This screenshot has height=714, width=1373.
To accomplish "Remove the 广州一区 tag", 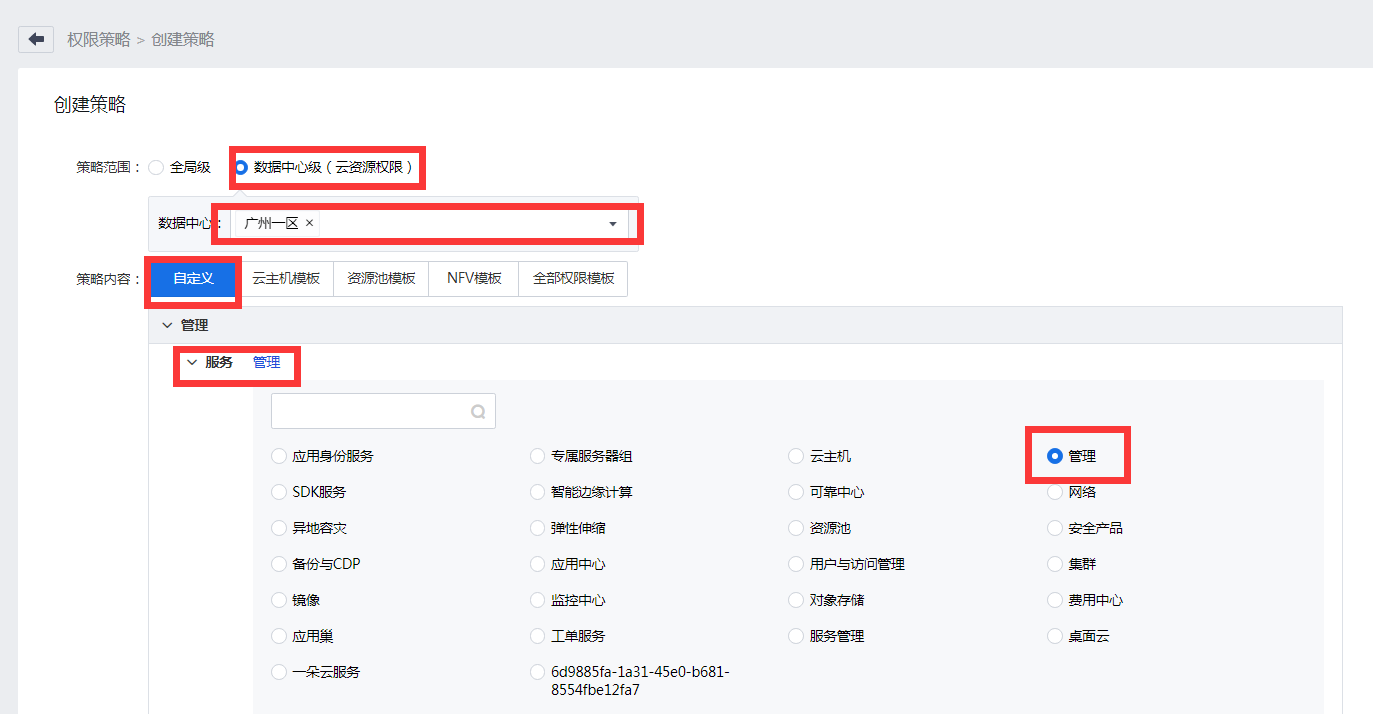I will click(309, 223).
